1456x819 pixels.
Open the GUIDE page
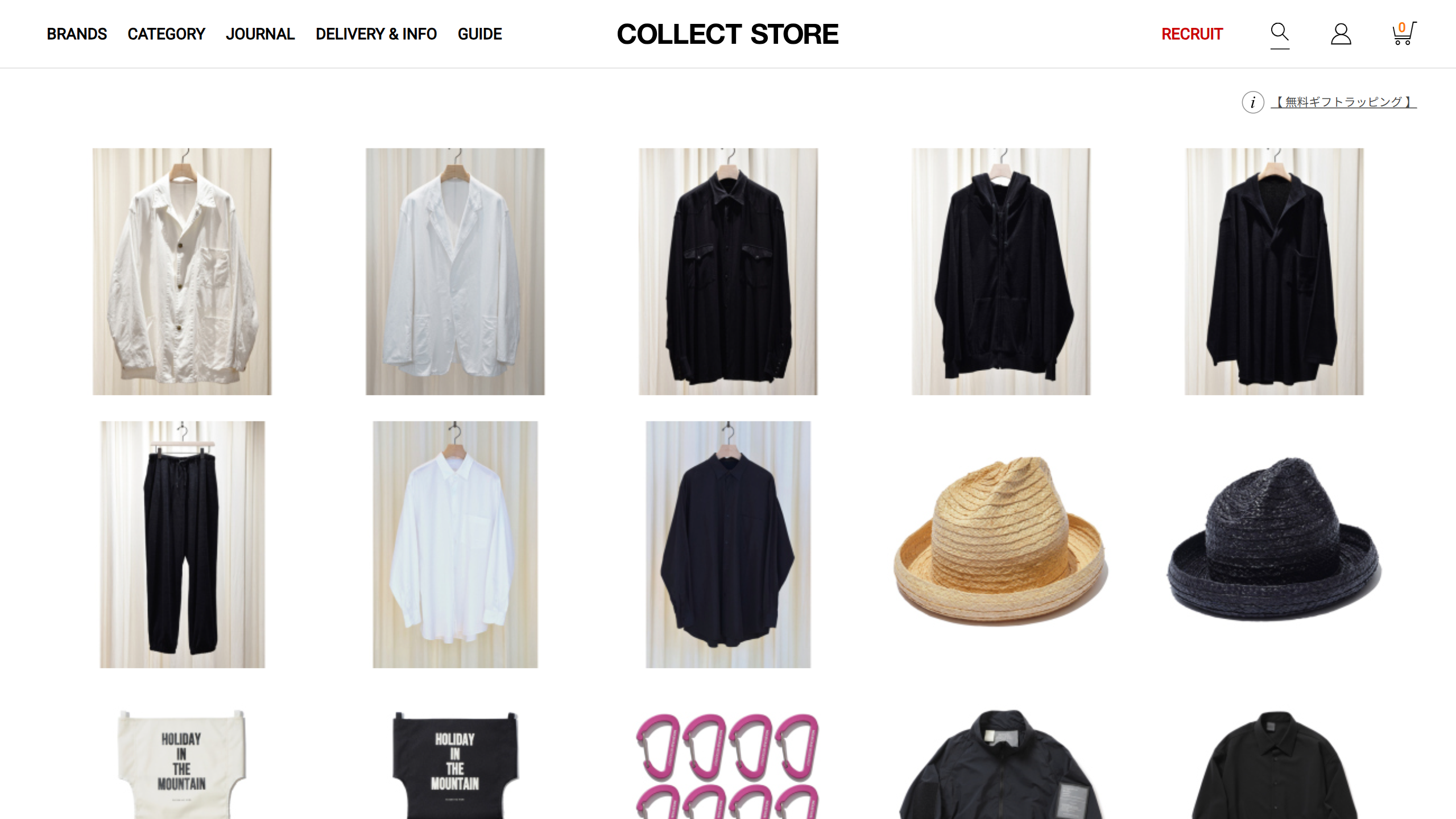coord(479,34)
